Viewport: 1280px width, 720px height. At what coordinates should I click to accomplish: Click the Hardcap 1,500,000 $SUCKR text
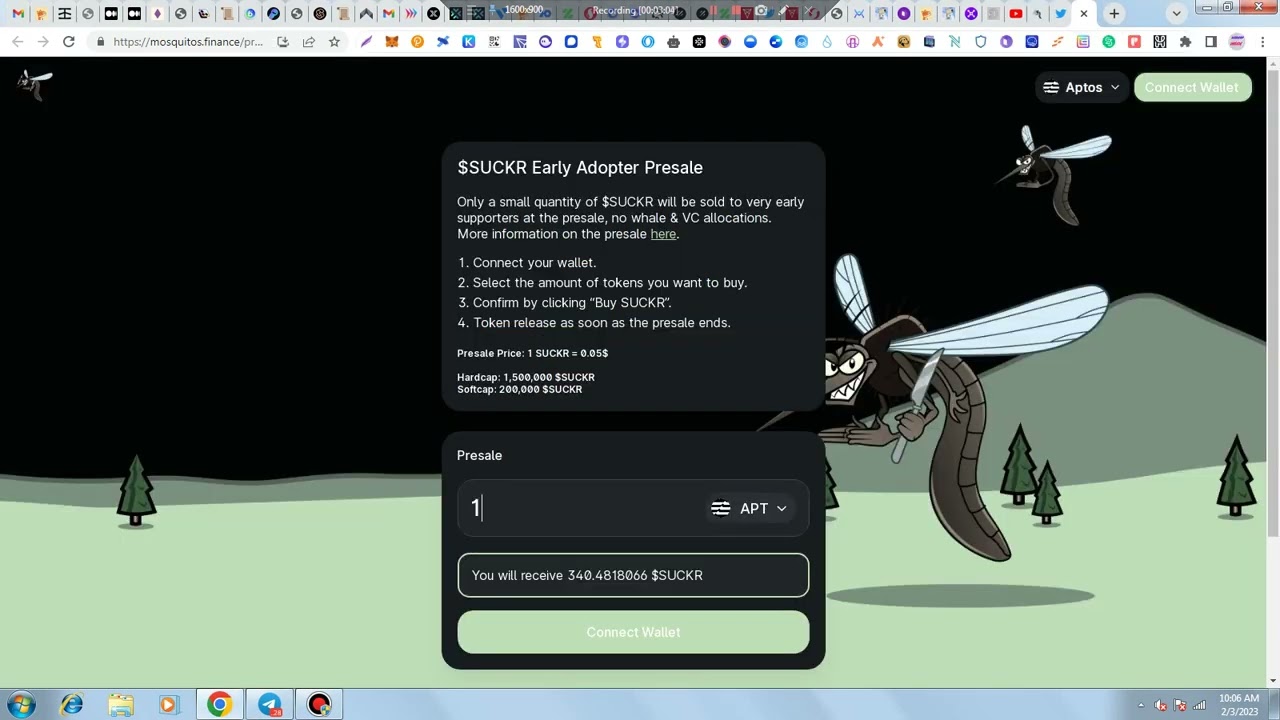(526, 377)
